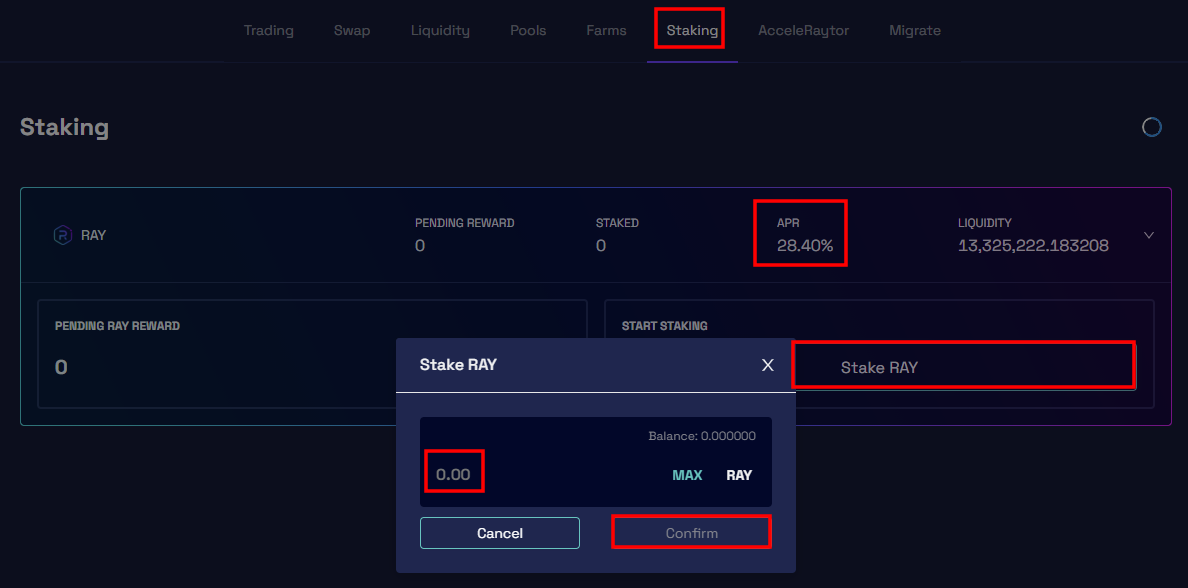Screen dimensions: 1188x588
Task: Click the Stake RAY dialog title
Action: (458, 364)
